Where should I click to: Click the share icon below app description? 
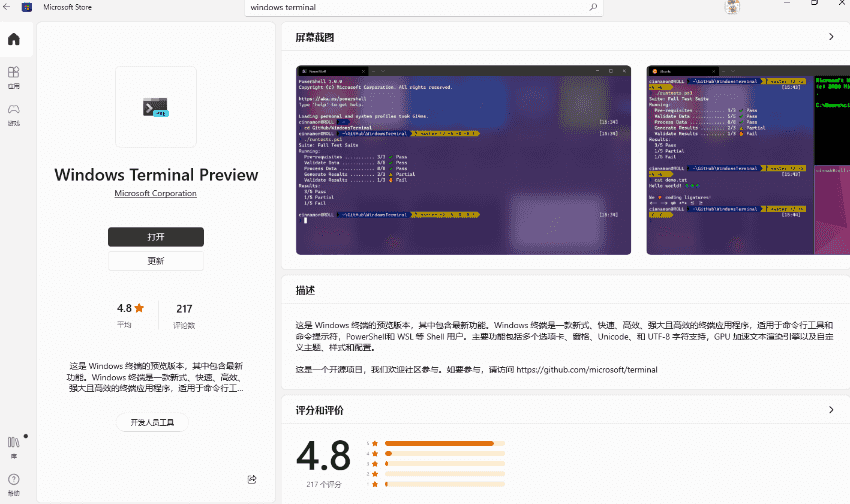[252, 479]
